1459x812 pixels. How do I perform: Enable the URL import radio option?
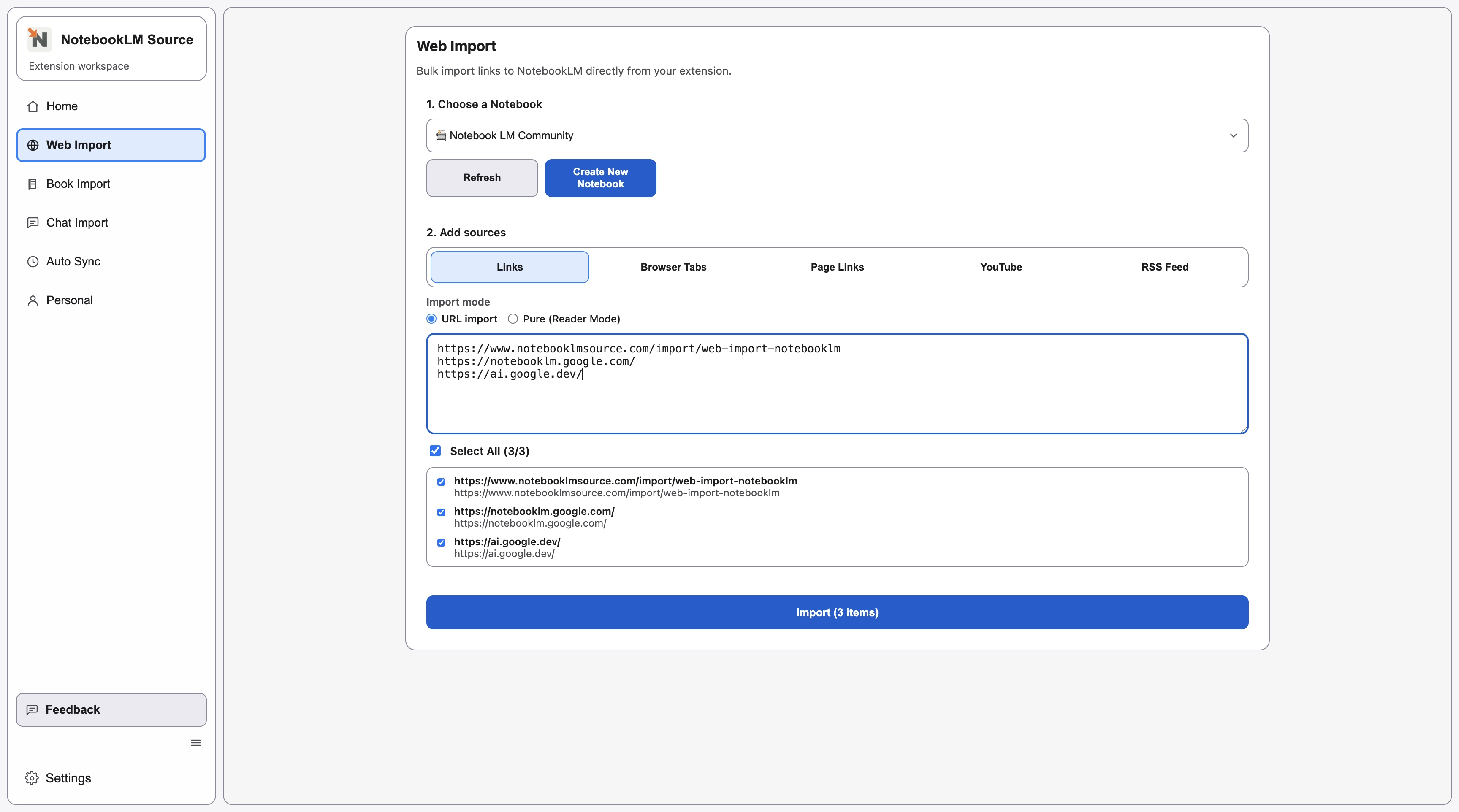pyautogui.click(x=431, y=319)
